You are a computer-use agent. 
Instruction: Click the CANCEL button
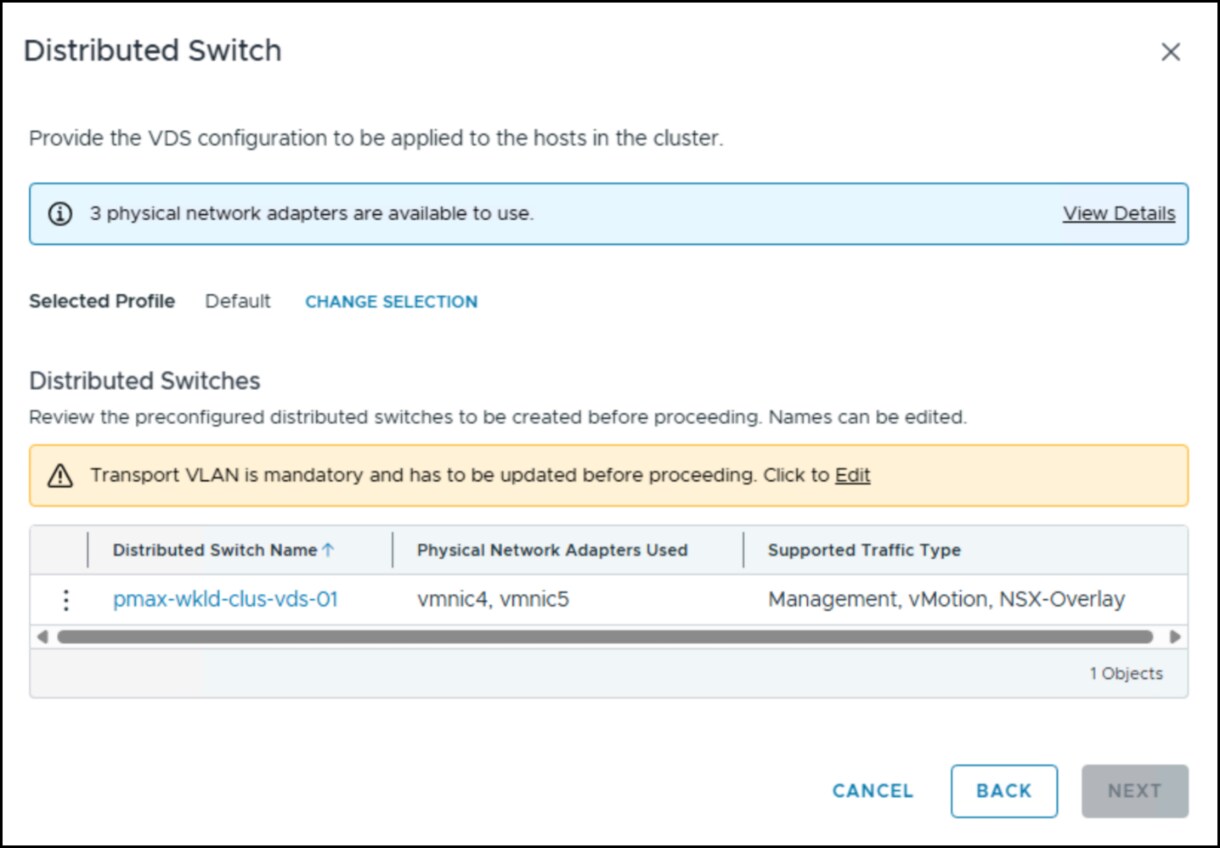pyautogui.click(x=873, y=791)
